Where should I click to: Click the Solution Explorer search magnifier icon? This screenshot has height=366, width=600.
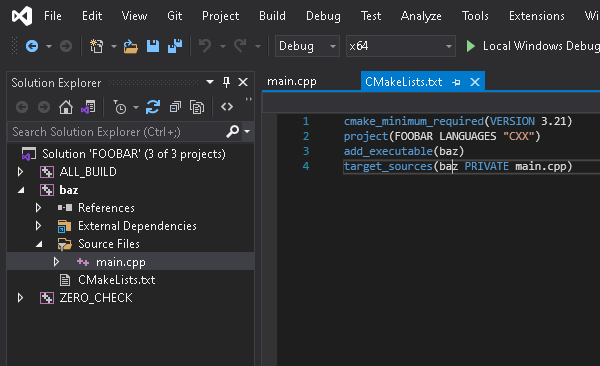coord(232,131)
